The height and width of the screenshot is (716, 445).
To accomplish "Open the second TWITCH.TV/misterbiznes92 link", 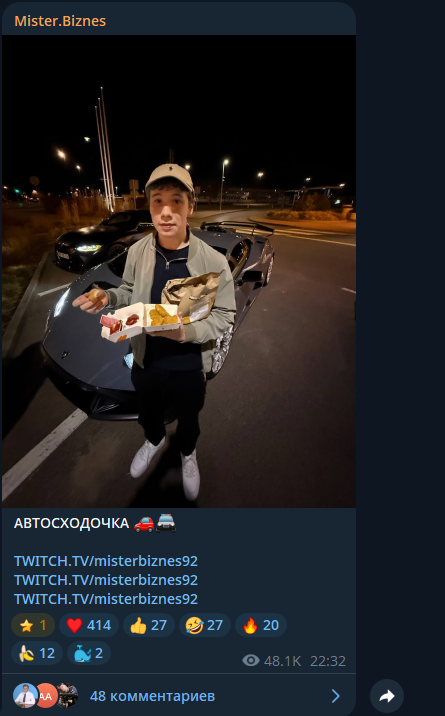I will point(106,580).
